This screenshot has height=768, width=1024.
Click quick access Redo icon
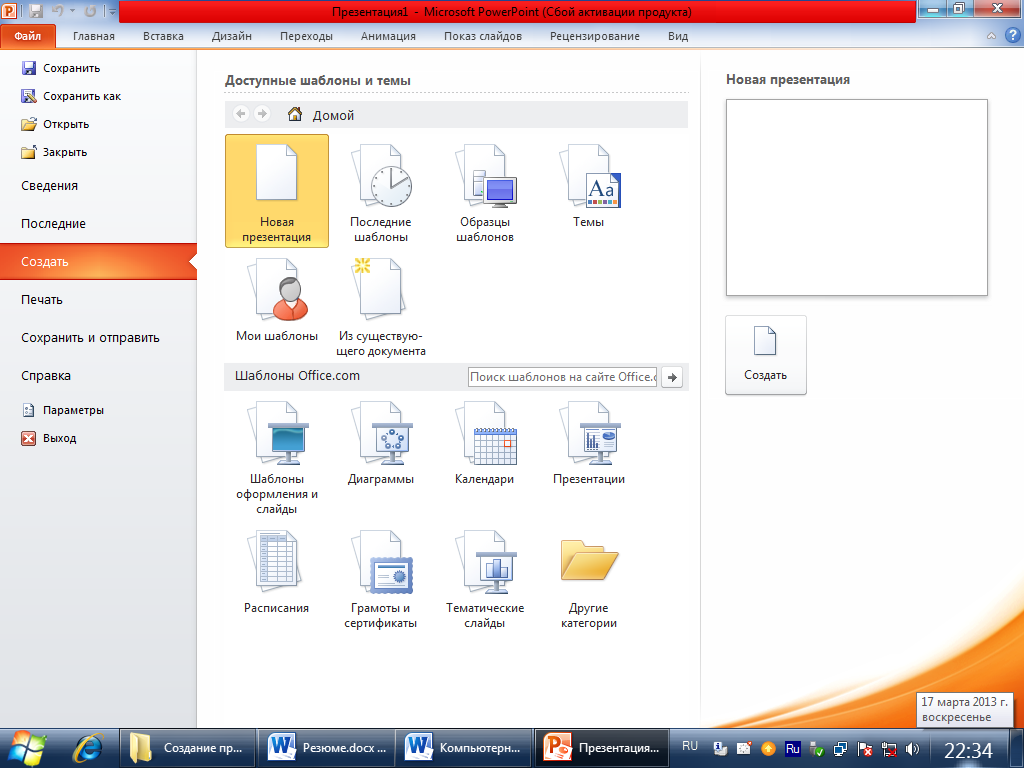(90, 11)
